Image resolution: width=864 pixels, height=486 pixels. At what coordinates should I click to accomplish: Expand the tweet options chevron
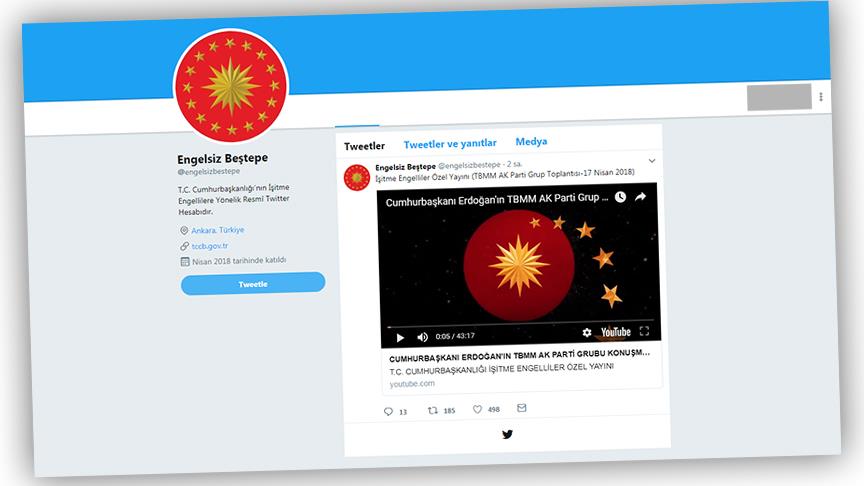point(652,161)
